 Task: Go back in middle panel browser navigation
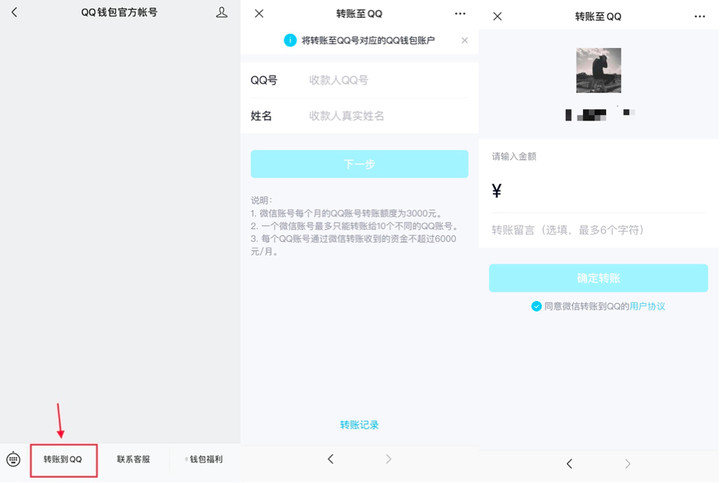coord(331,459)
